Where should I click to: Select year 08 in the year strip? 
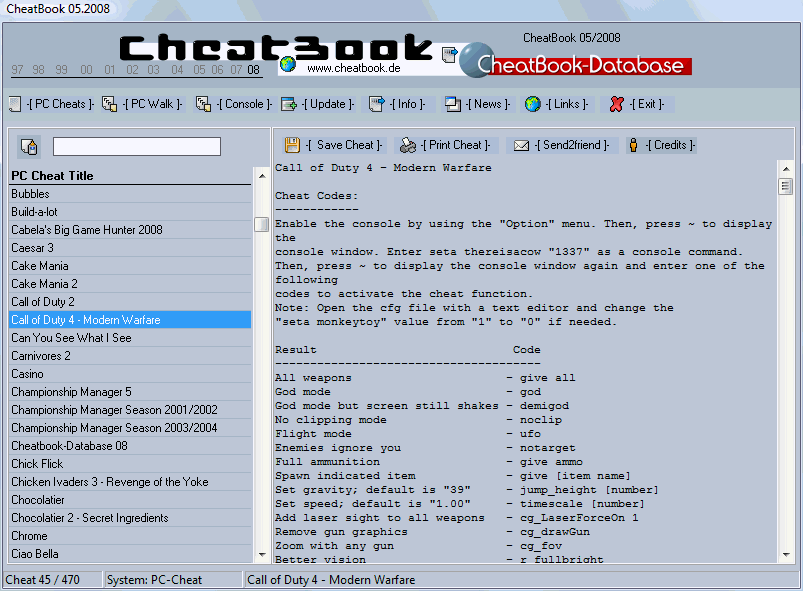(x=253, y=70)
